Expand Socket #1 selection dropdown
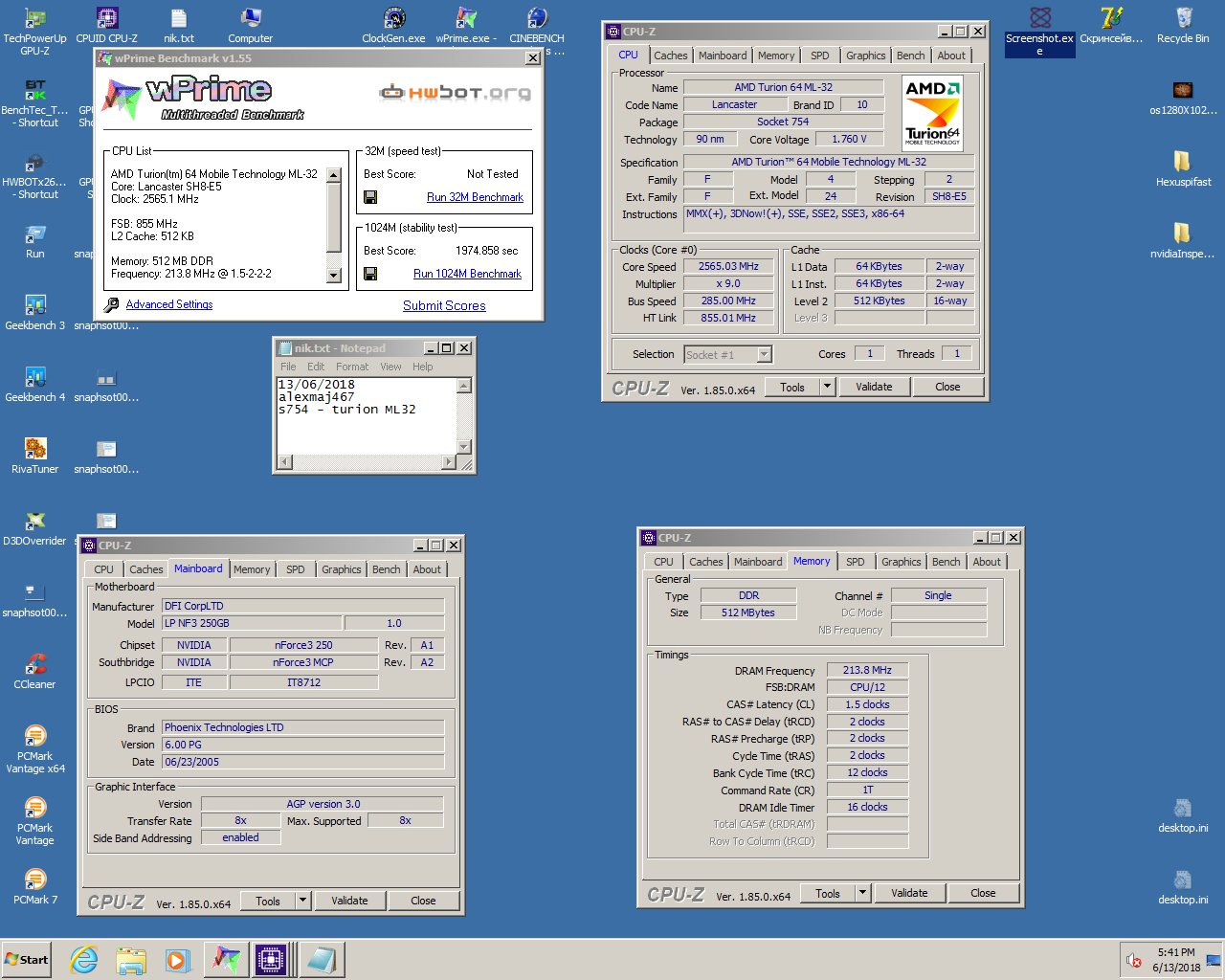 (x=764, y=355)
